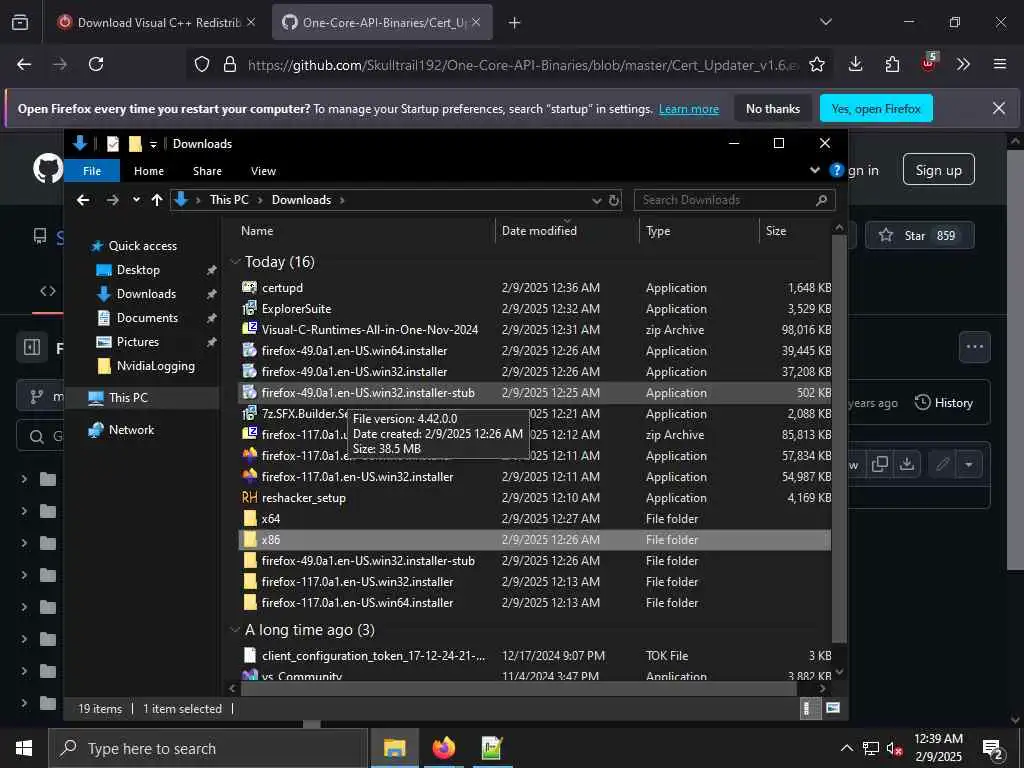Sort by Date modified column header
This screenshot has width=1024, height=768.
539,231
